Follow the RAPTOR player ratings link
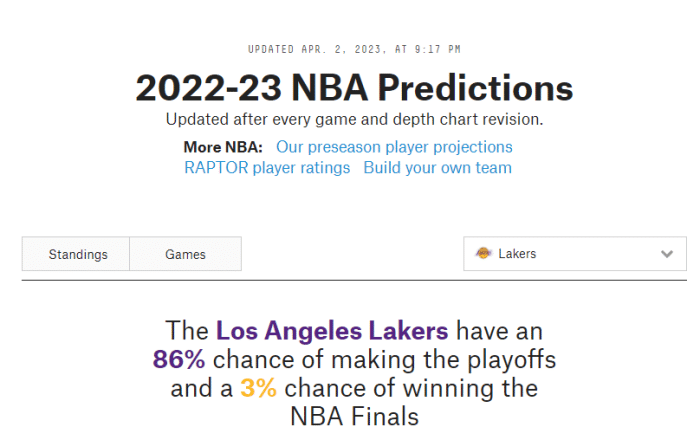Viewport: 700px width, 440px height. point(267,168)
